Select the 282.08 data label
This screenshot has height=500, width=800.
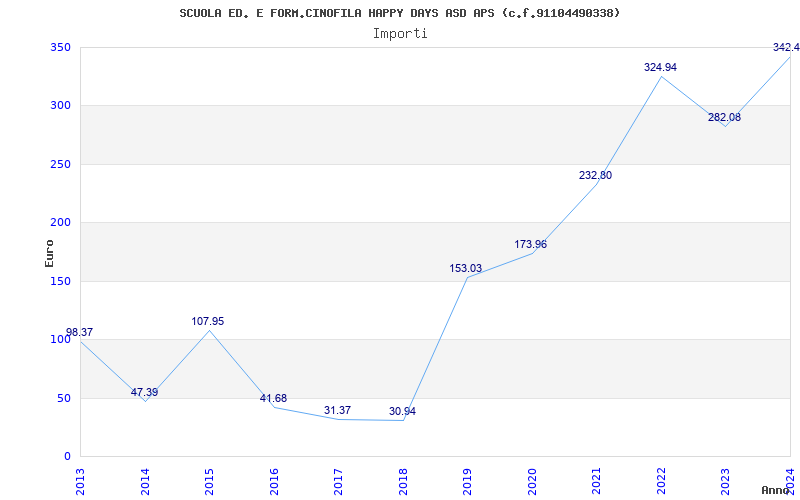[x=724, y=117]
